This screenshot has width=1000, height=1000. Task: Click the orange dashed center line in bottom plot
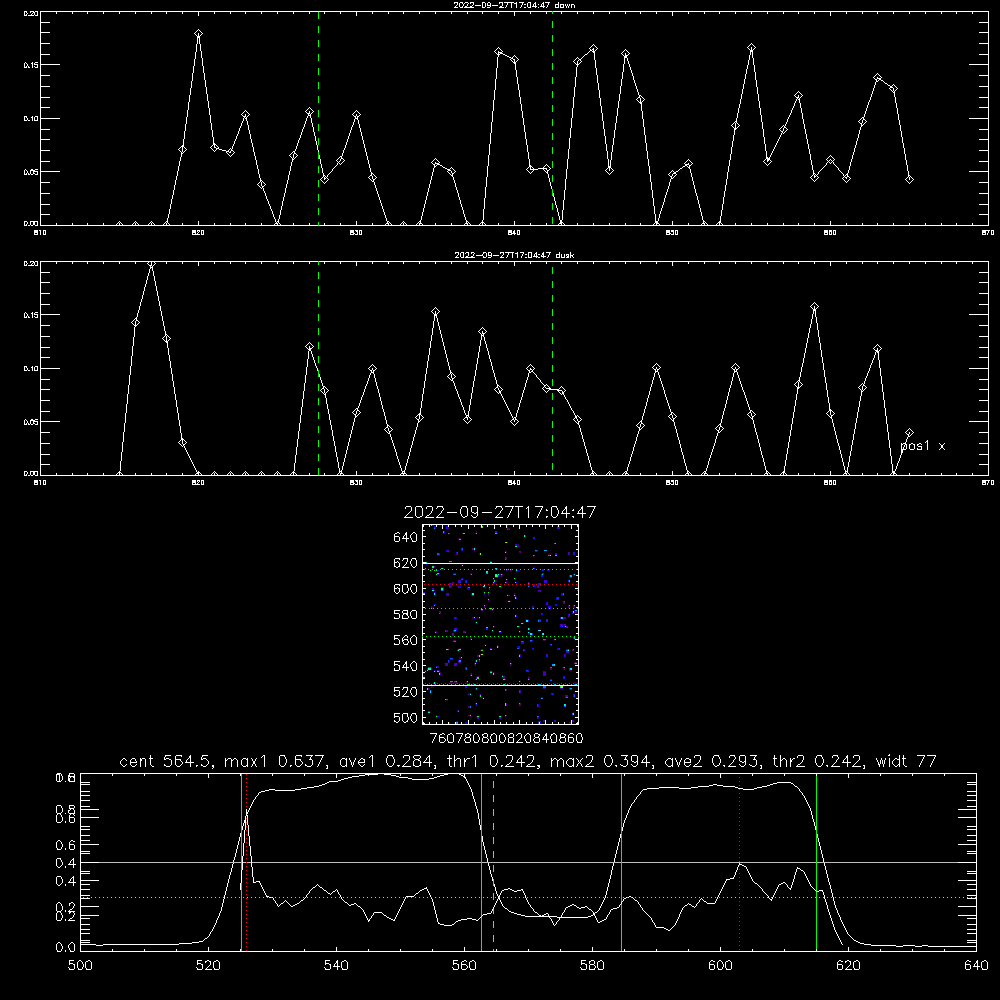coord(494,862)
